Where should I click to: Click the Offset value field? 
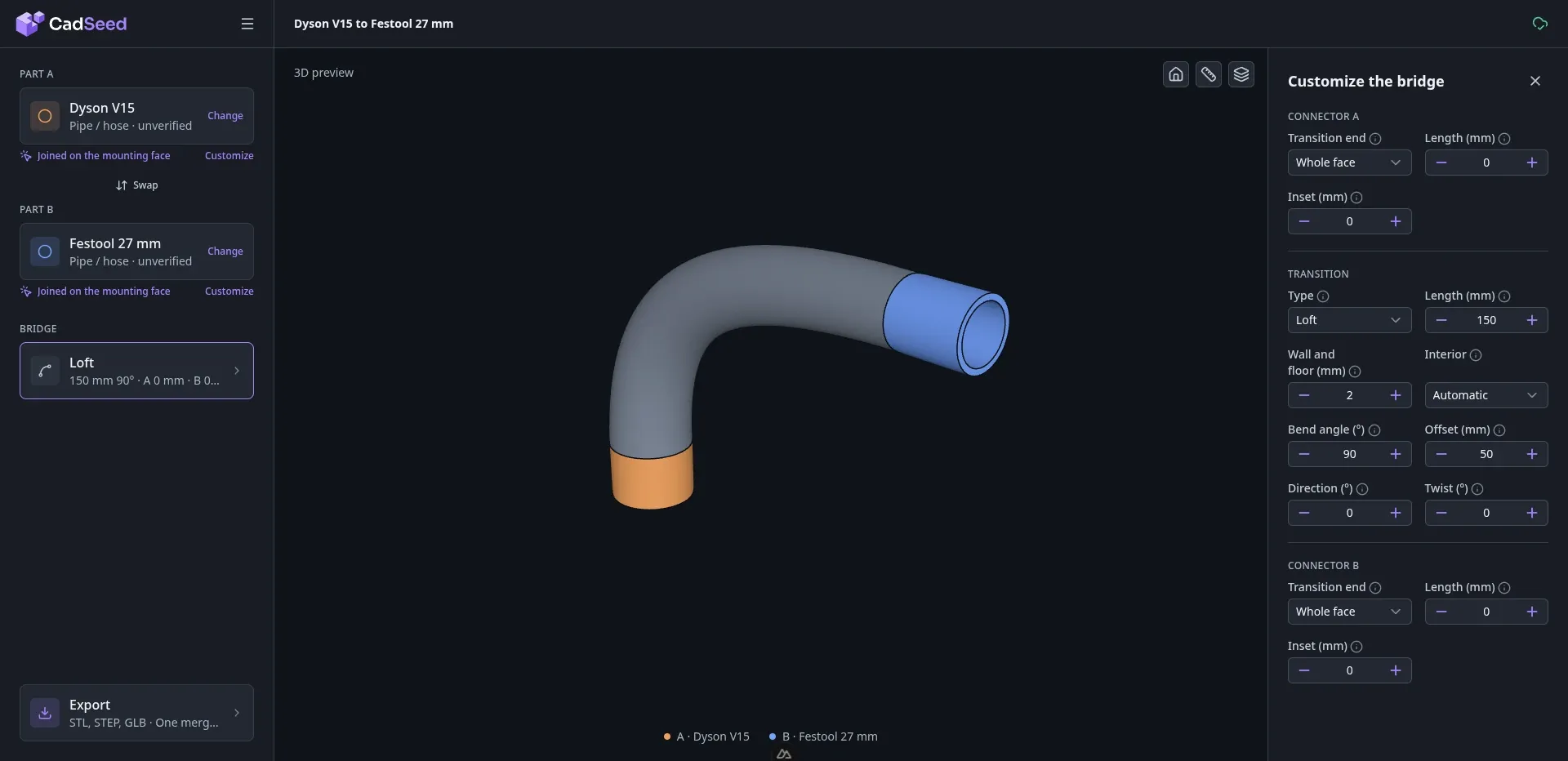point(1486,454)
